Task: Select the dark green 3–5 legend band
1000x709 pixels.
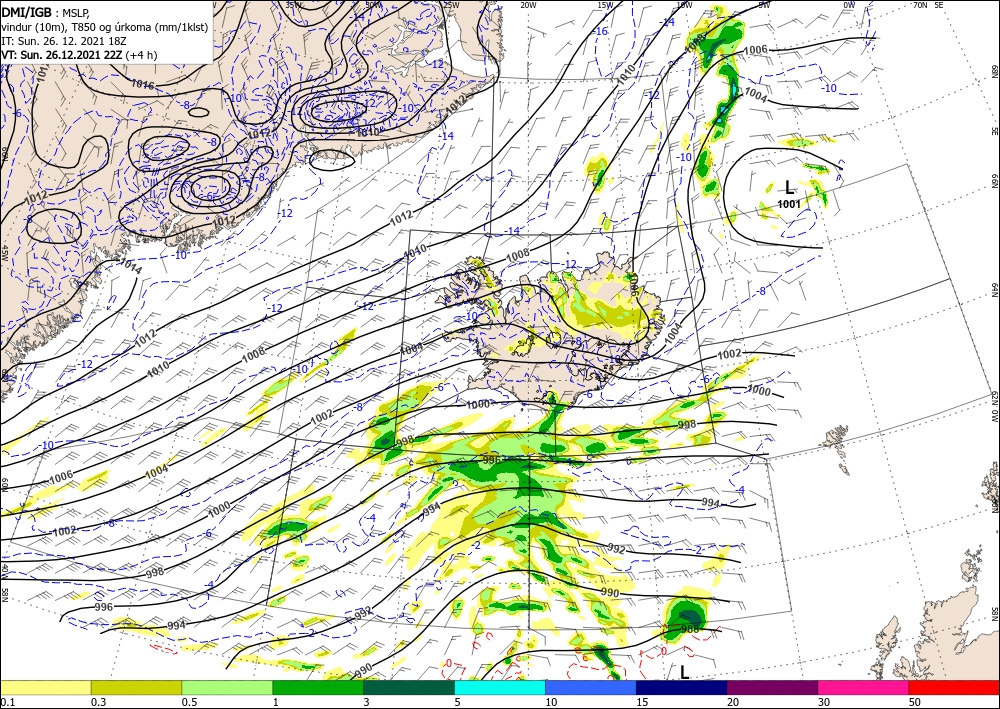Action: pos(409,687)
